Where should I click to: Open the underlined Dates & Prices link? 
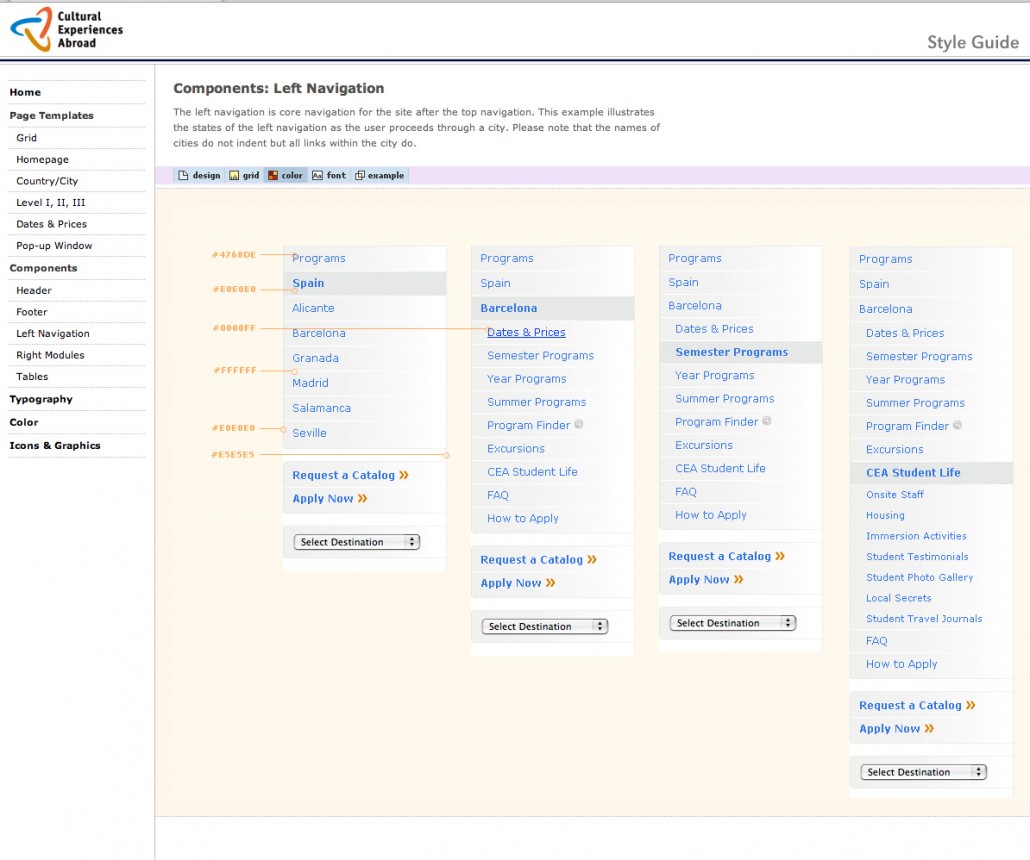coord(526,332)
